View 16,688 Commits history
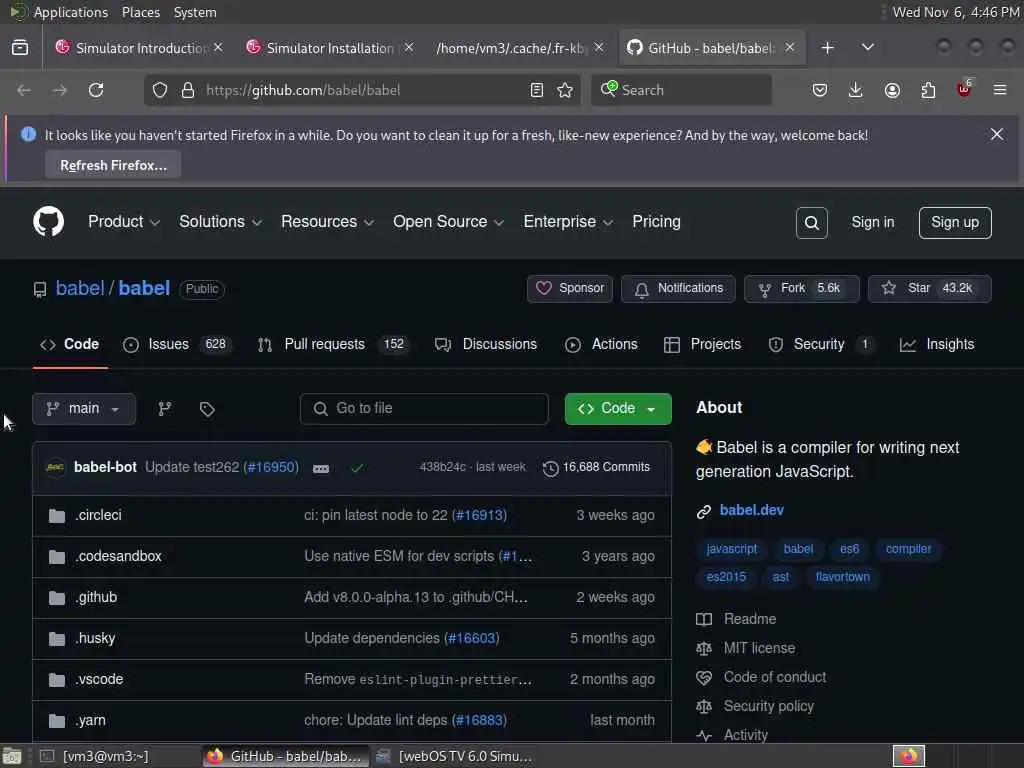This screenshot has width=1024, height=768. pyautogui.click(x=596, y=468)
